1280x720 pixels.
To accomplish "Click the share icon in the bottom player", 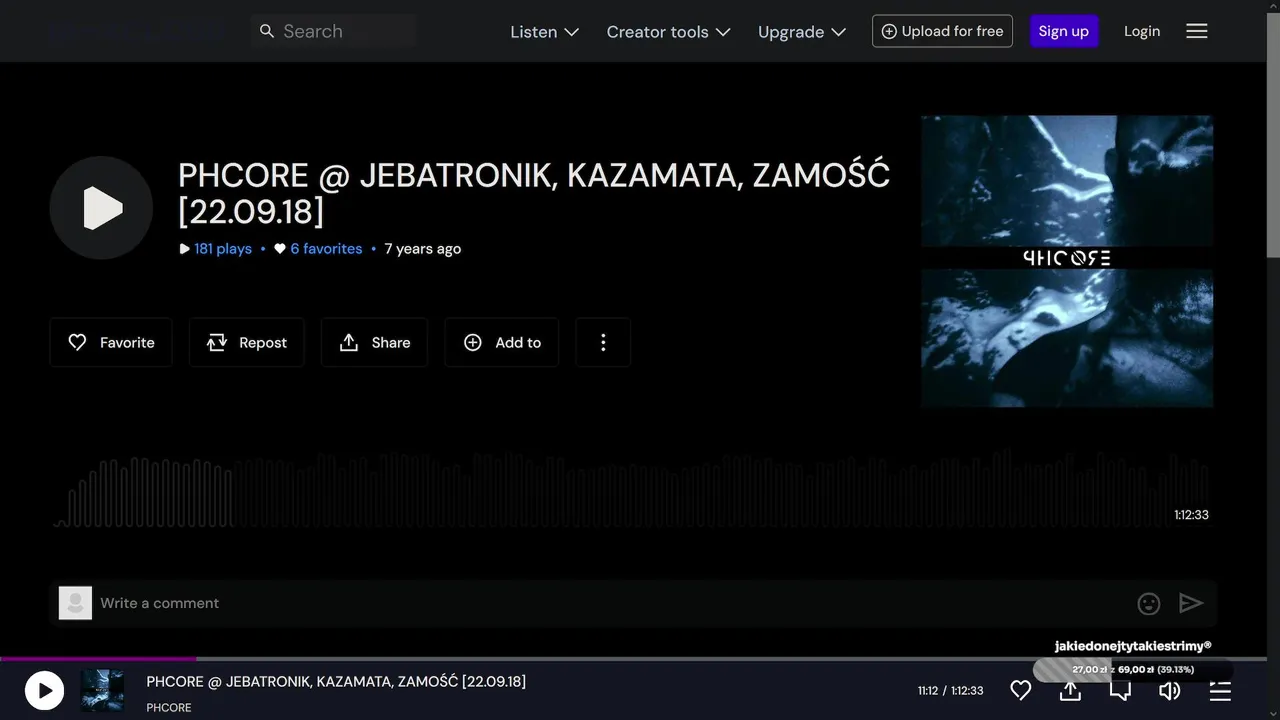I will coord(1070,690).
